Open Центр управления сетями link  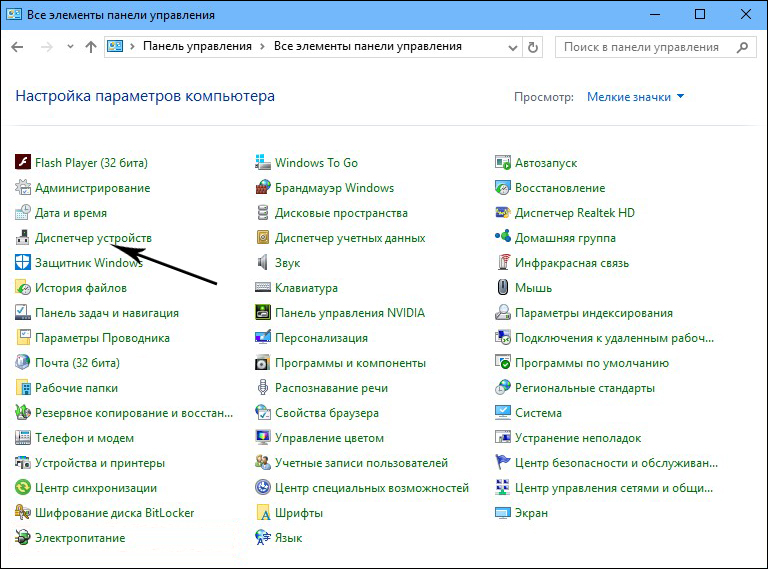tap(614, 488)
